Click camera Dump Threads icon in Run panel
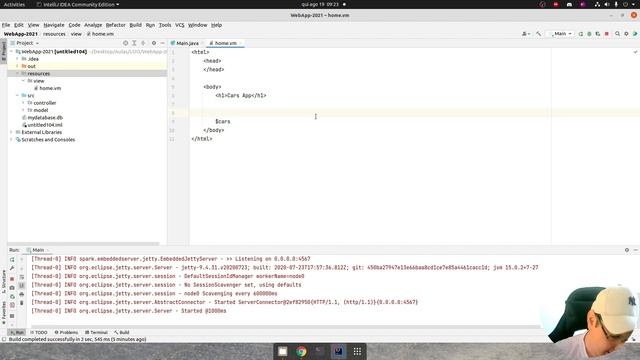Screen dimensions: 640x360 12,288
